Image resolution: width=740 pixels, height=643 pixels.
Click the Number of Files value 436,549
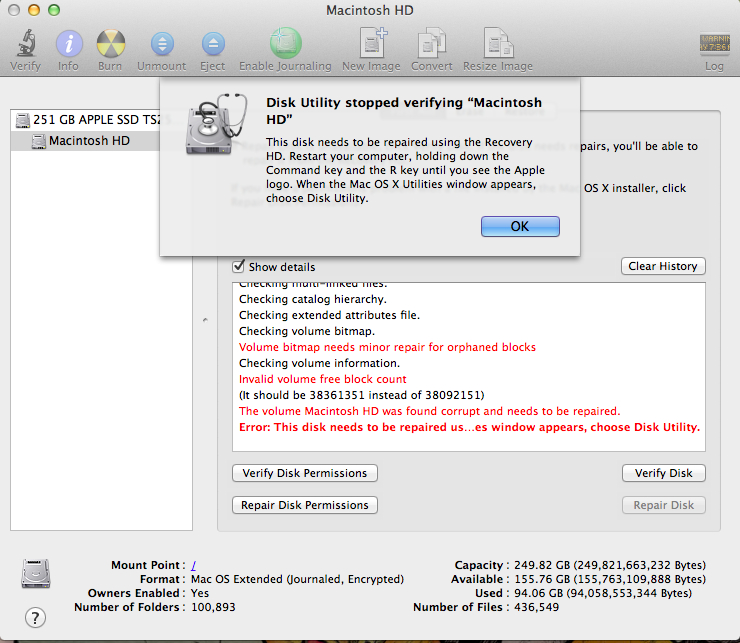coord(536,607)
